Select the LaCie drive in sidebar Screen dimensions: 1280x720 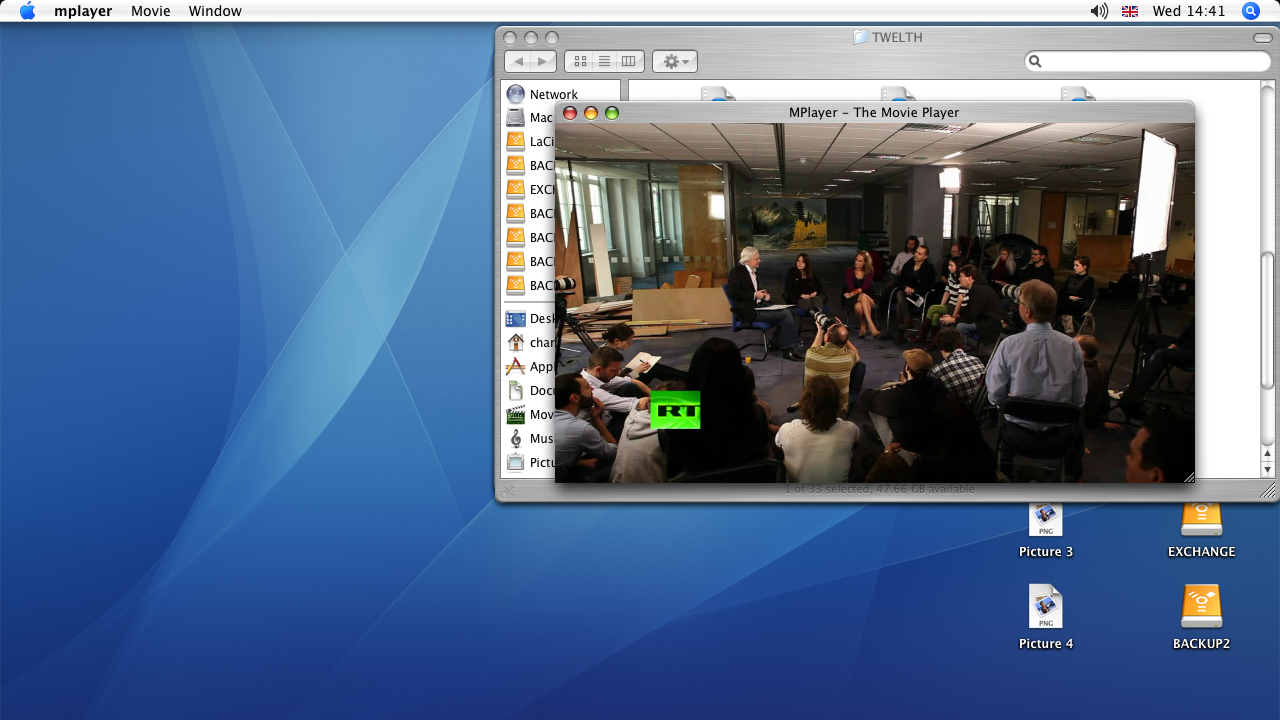click(x=530, y=142)
